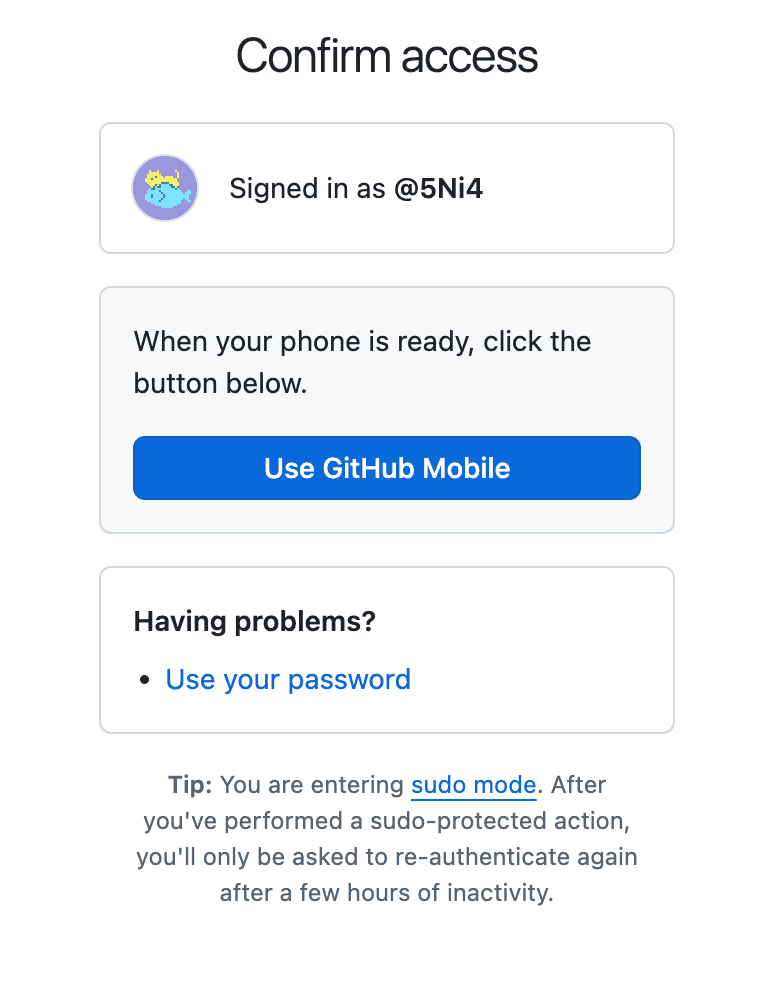Open the Use your password option
The image size is (782, 996).
[288, 679]
